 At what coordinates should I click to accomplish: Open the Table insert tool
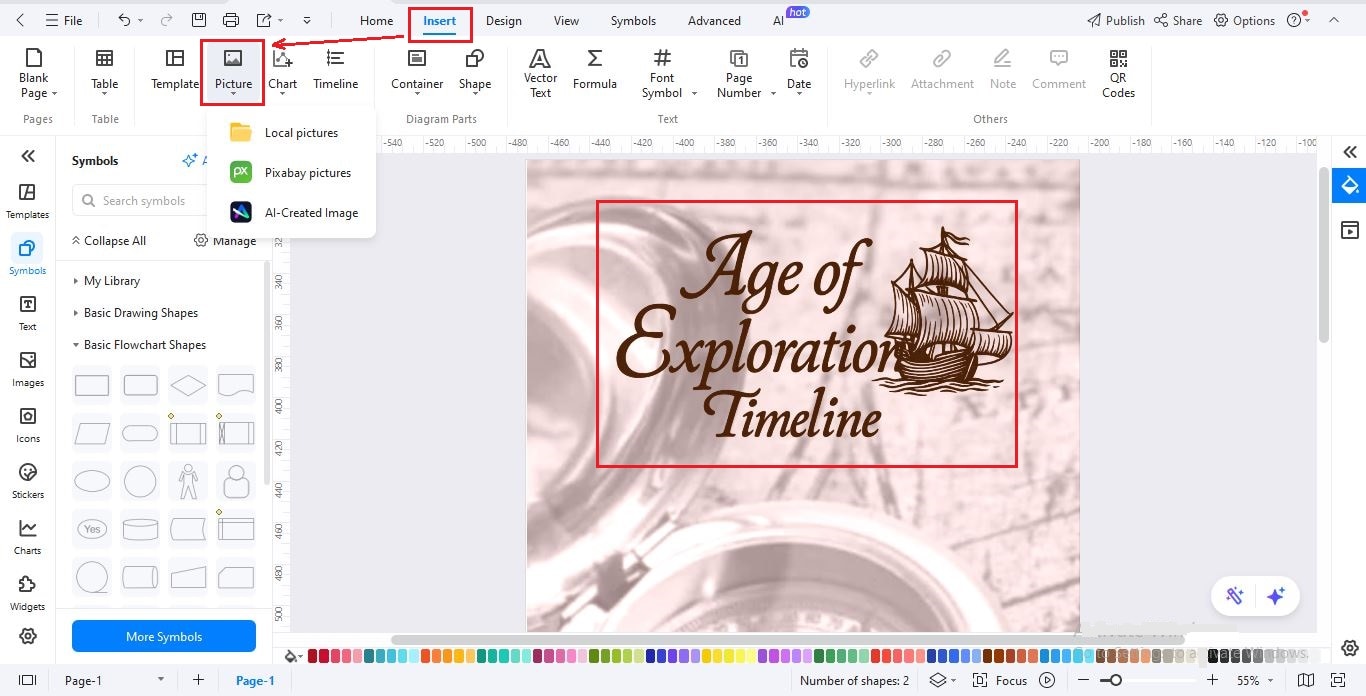104,70
